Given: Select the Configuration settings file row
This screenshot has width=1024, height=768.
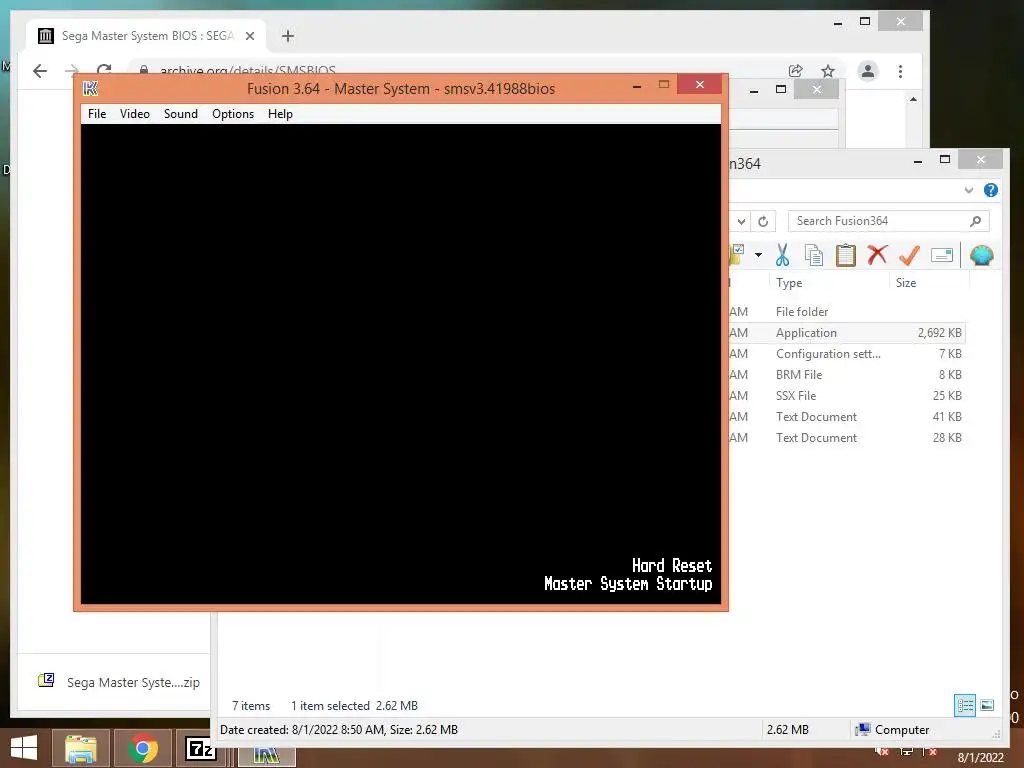Looking at the screenshot, I should [x=847, y=353].
